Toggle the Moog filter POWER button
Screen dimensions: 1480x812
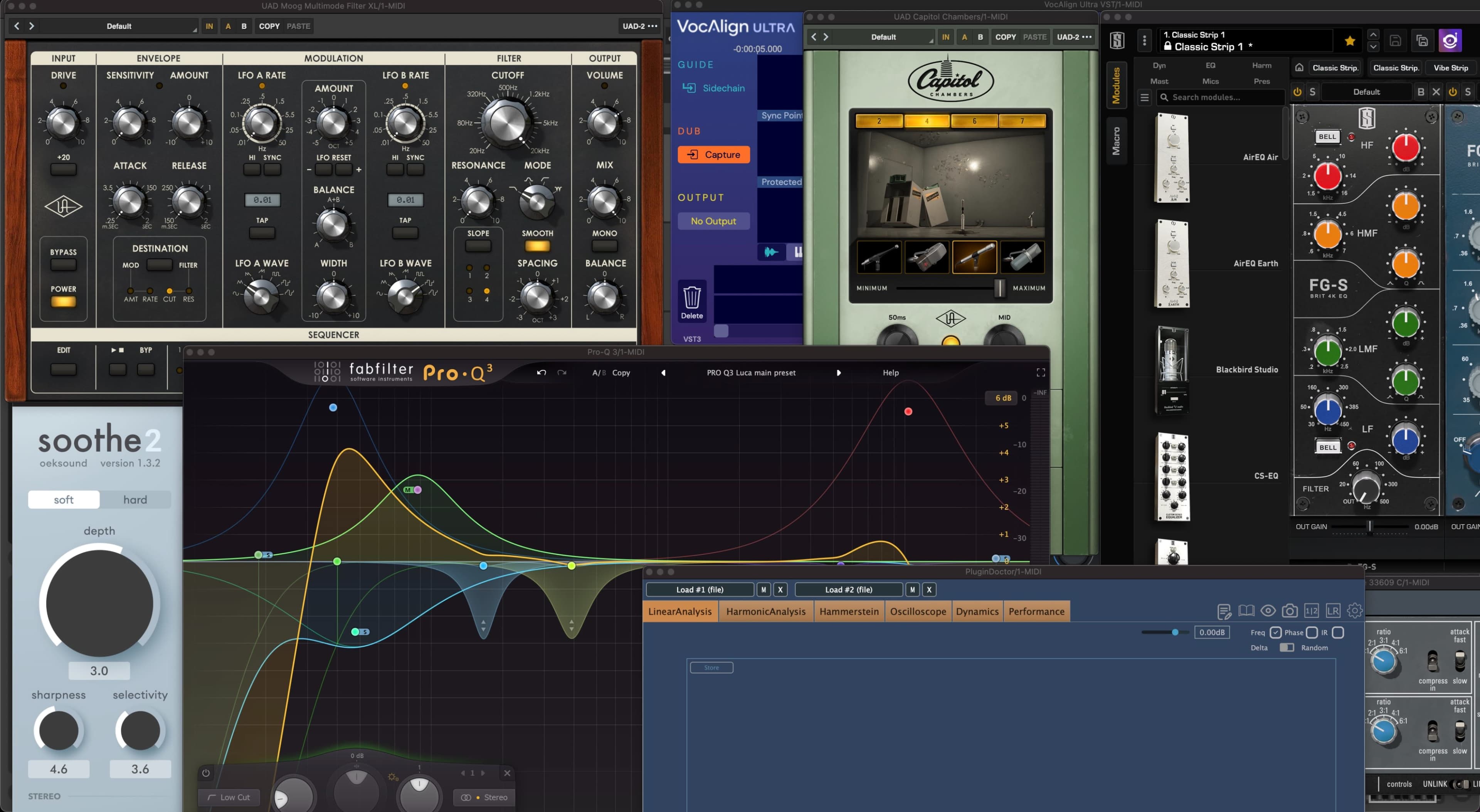pos(63,301)
